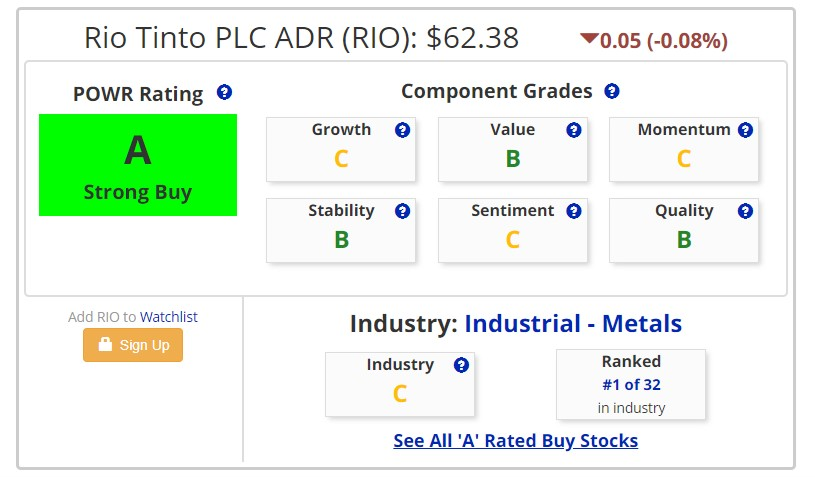The width and height of the screenshot is (815, 477).
Task: Show help for the Growth grade
Action: 402,130
